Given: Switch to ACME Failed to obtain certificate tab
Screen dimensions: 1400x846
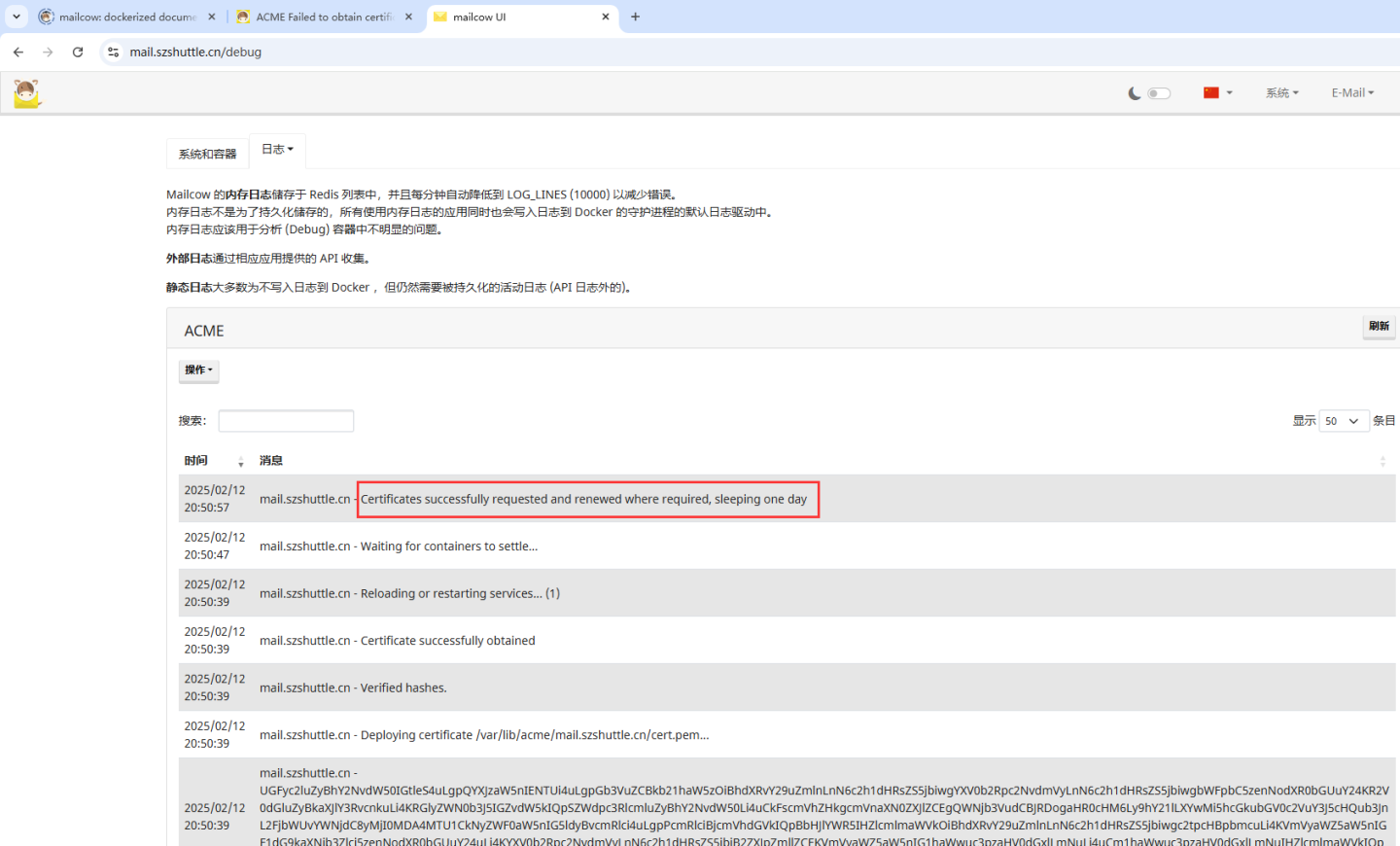Looking at the screenshot, I should click(x=324, y=17).
